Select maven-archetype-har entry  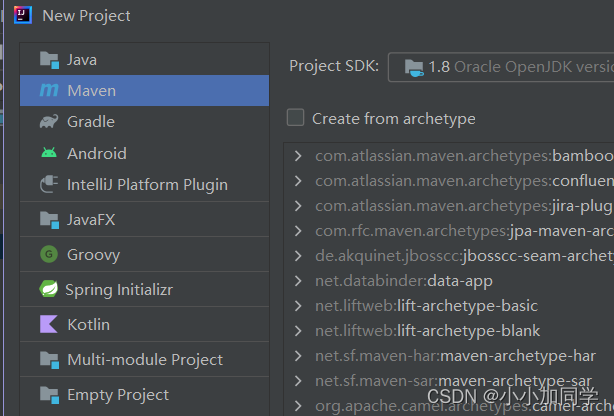455,356
